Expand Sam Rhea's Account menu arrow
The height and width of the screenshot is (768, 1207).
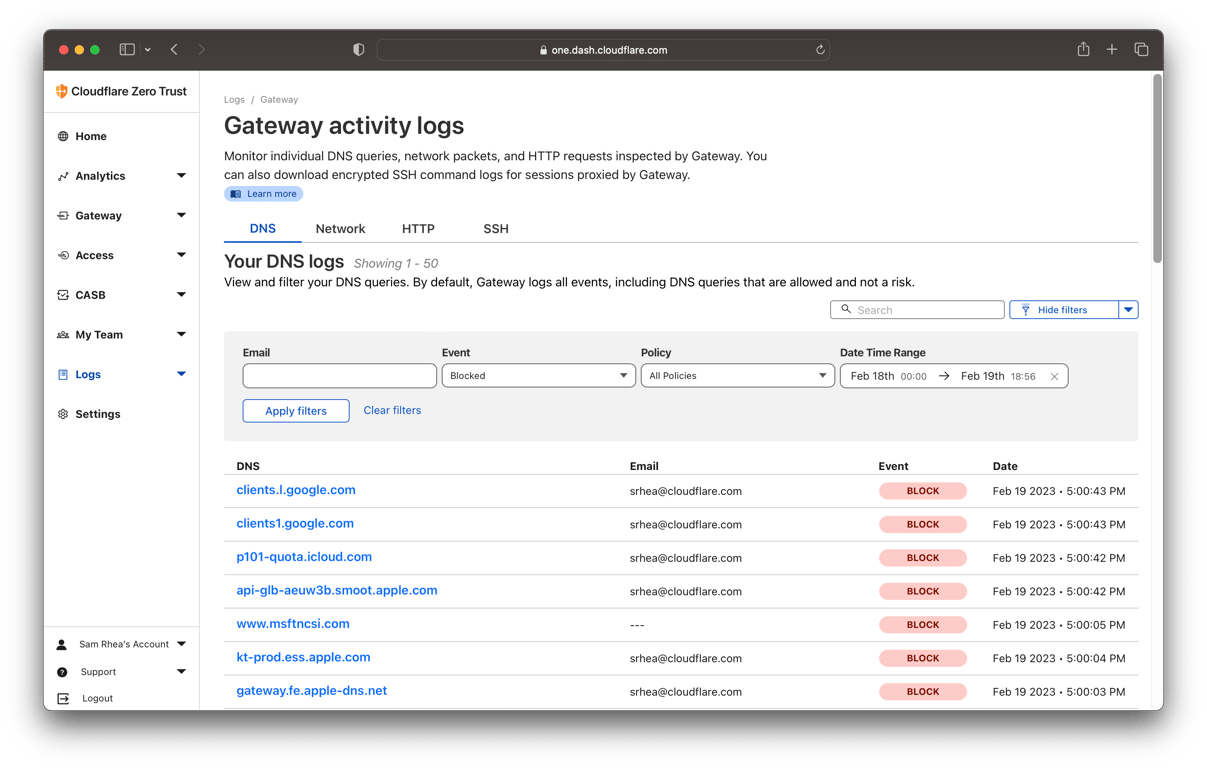181,645
